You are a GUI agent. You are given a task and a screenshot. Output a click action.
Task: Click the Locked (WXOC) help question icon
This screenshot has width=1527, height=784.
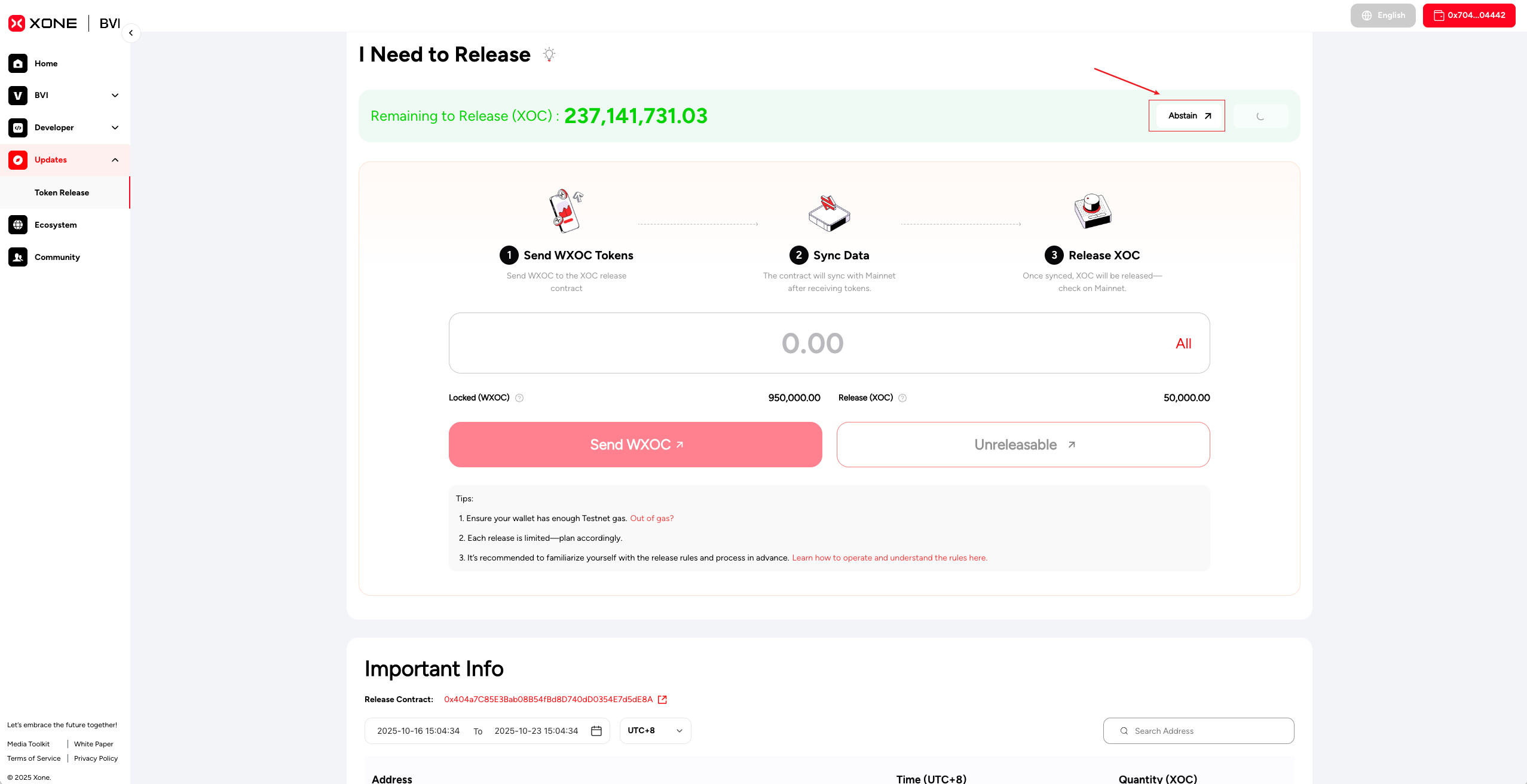519,398
